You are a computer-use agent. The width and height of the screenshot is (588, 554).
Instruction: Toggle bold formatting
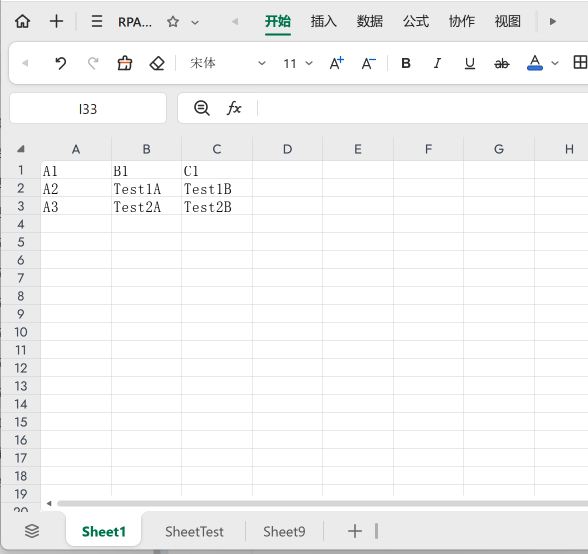coord(406,63)
